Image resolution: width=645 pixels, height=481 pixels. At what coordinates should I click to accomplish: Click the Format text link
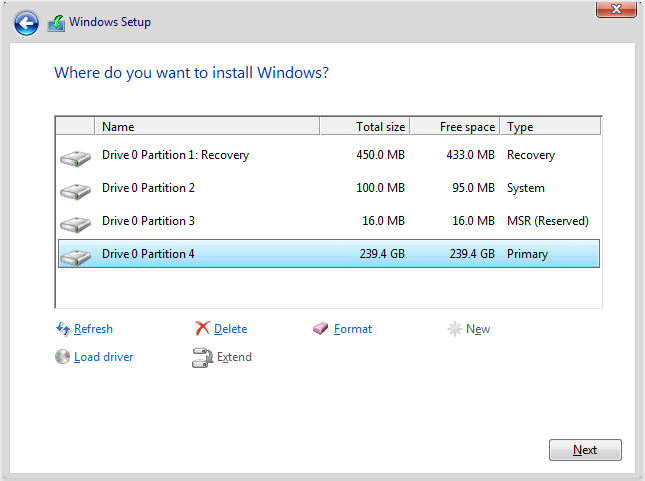click(353, 329)
